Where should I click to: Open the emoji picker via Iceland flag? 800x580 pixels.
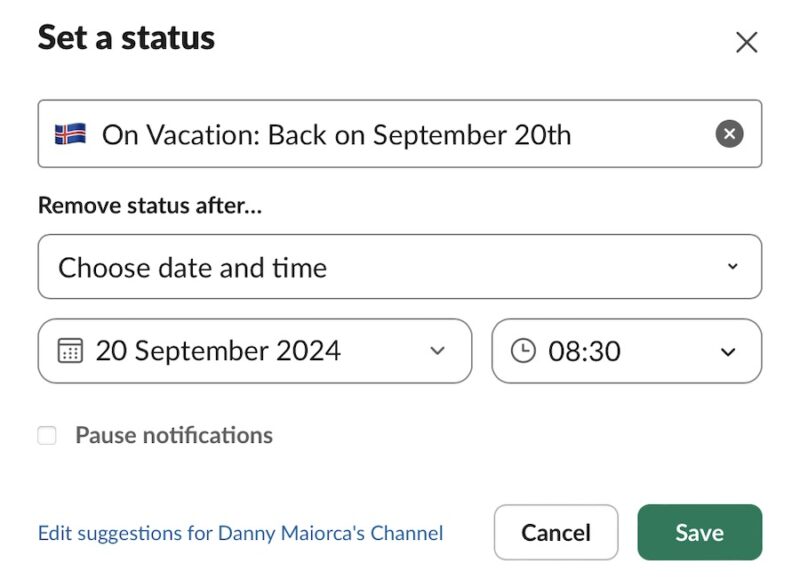[x=70, y=133]
